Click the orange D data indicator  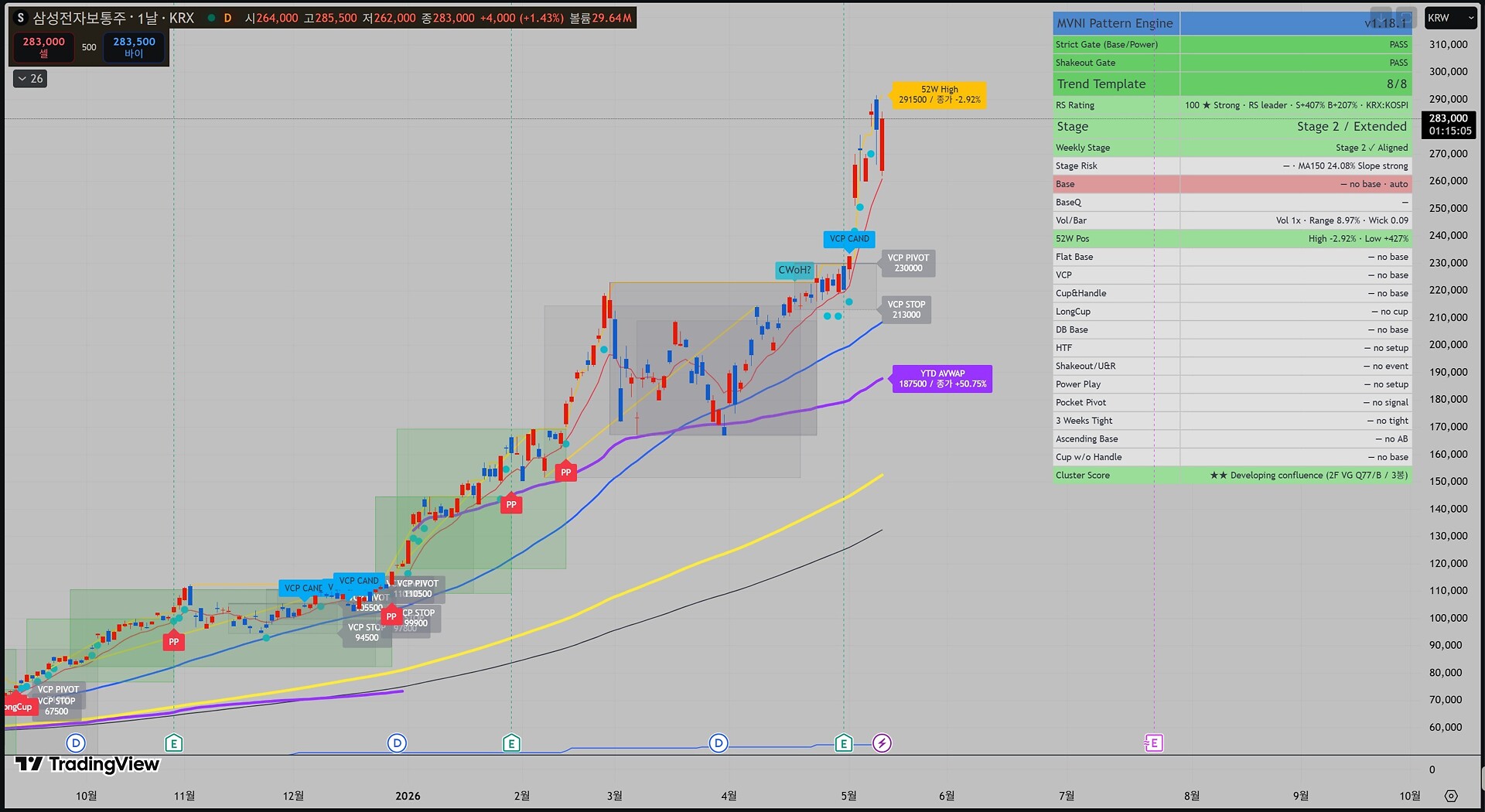pos(227,18)
